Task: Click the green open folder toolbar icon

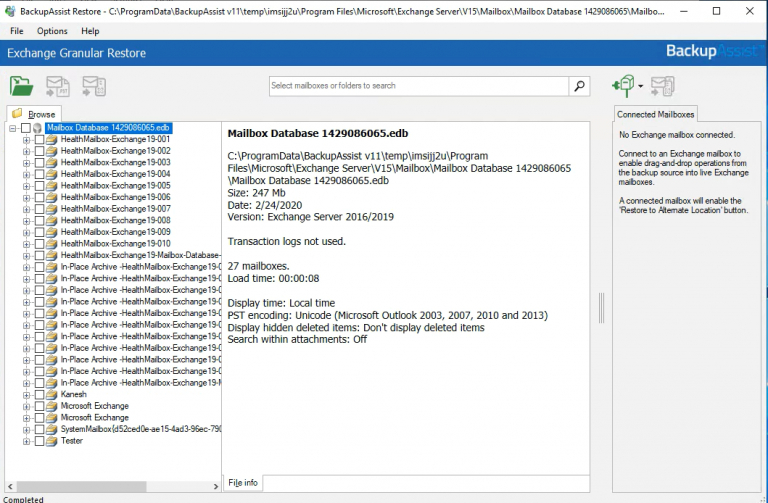Action: 21,86
